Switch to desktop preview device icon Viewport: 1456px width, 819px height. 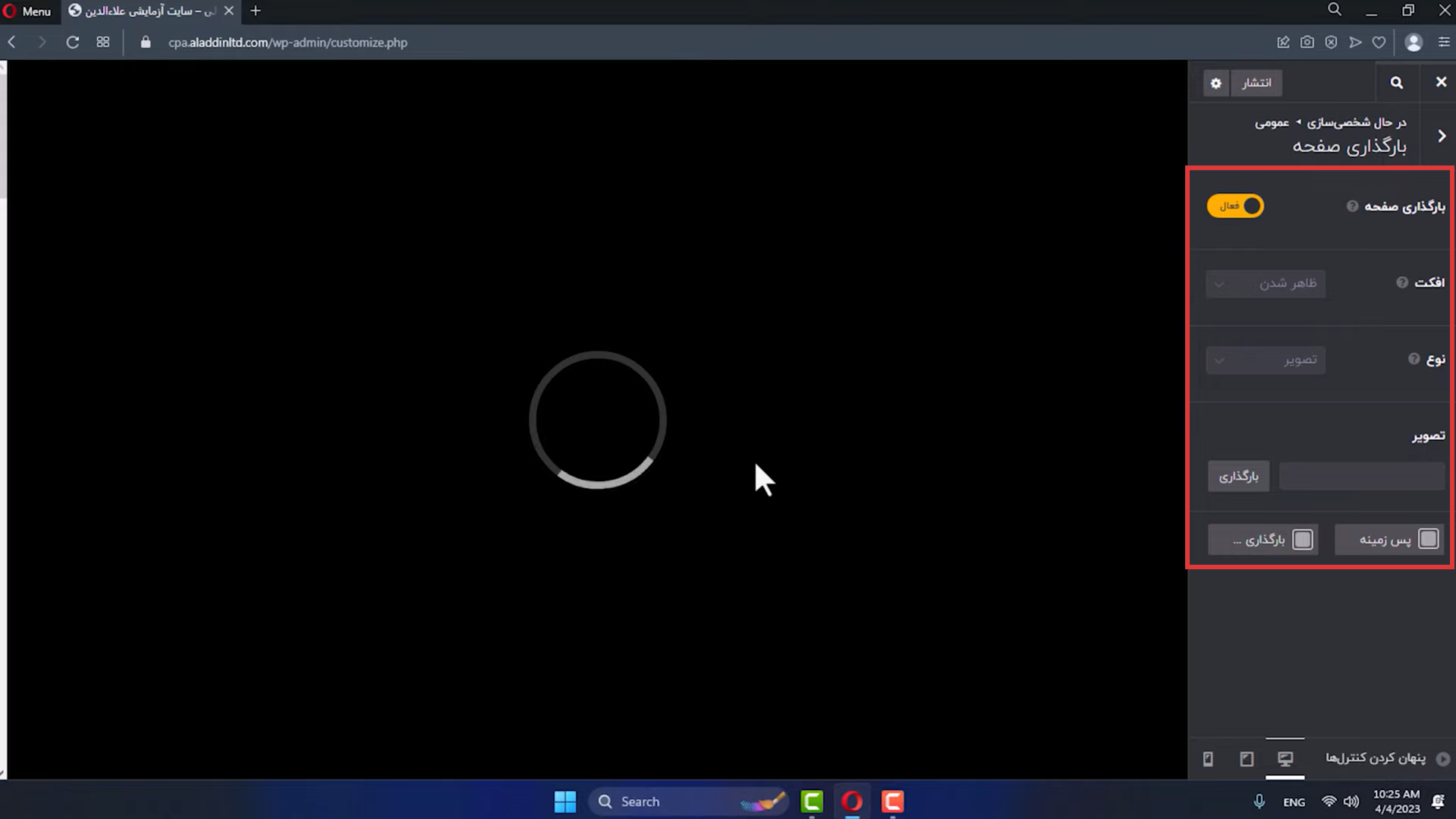pos(1285,758)
